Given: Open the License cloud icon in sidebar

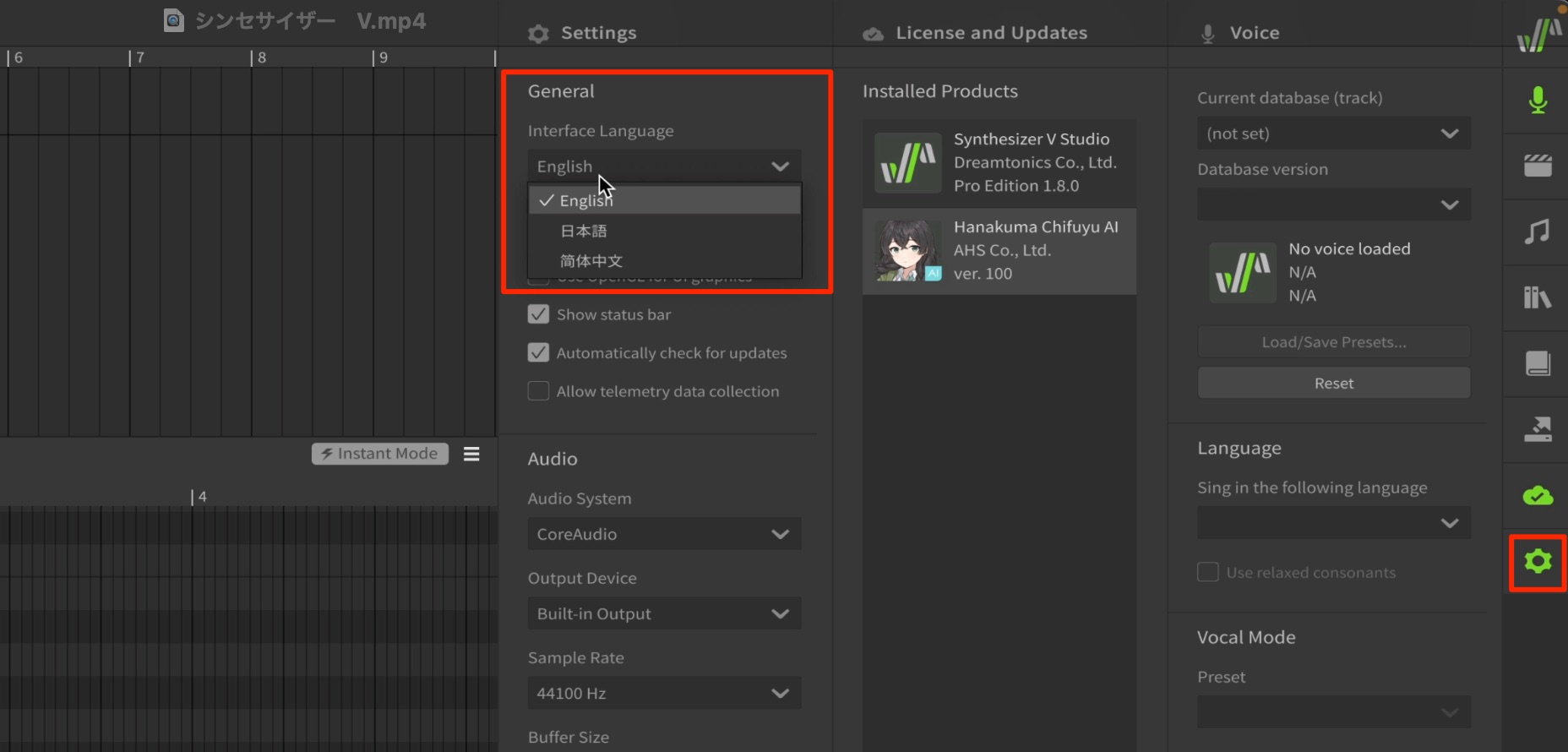Looking at the screenshot, I should tap(1538, 495).
